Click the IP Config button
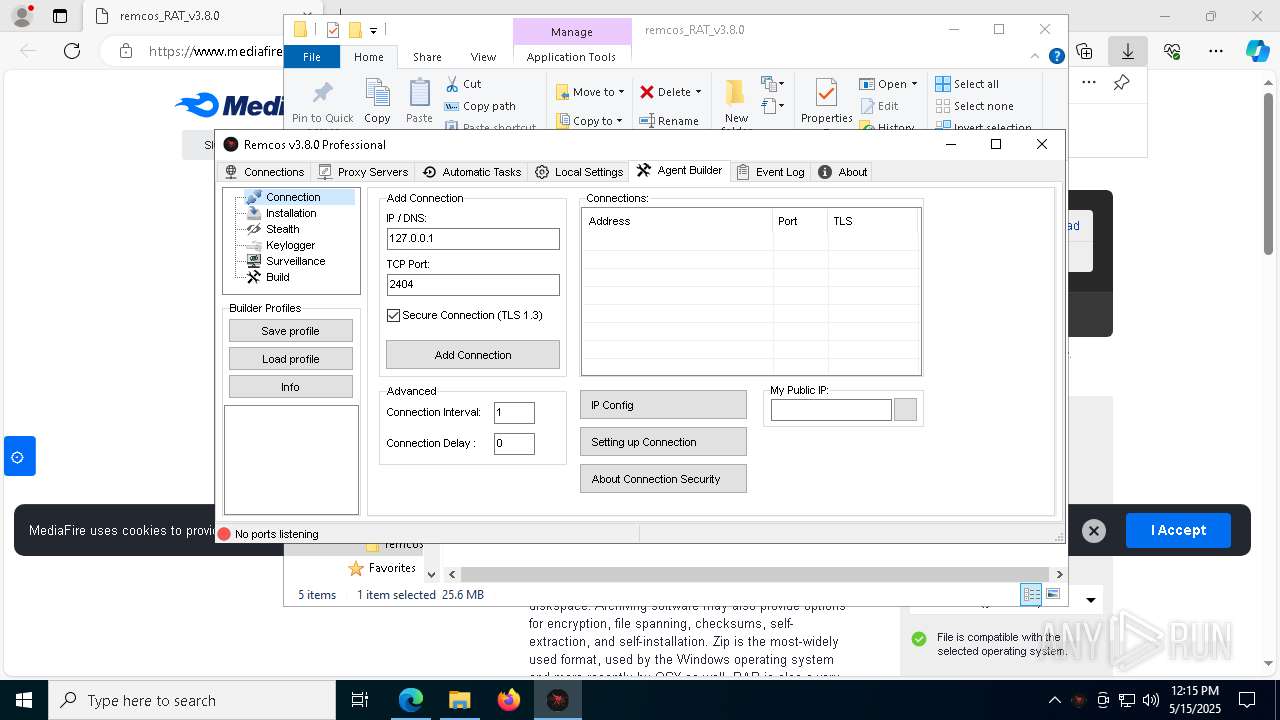1280x720 pixels. 663,405
